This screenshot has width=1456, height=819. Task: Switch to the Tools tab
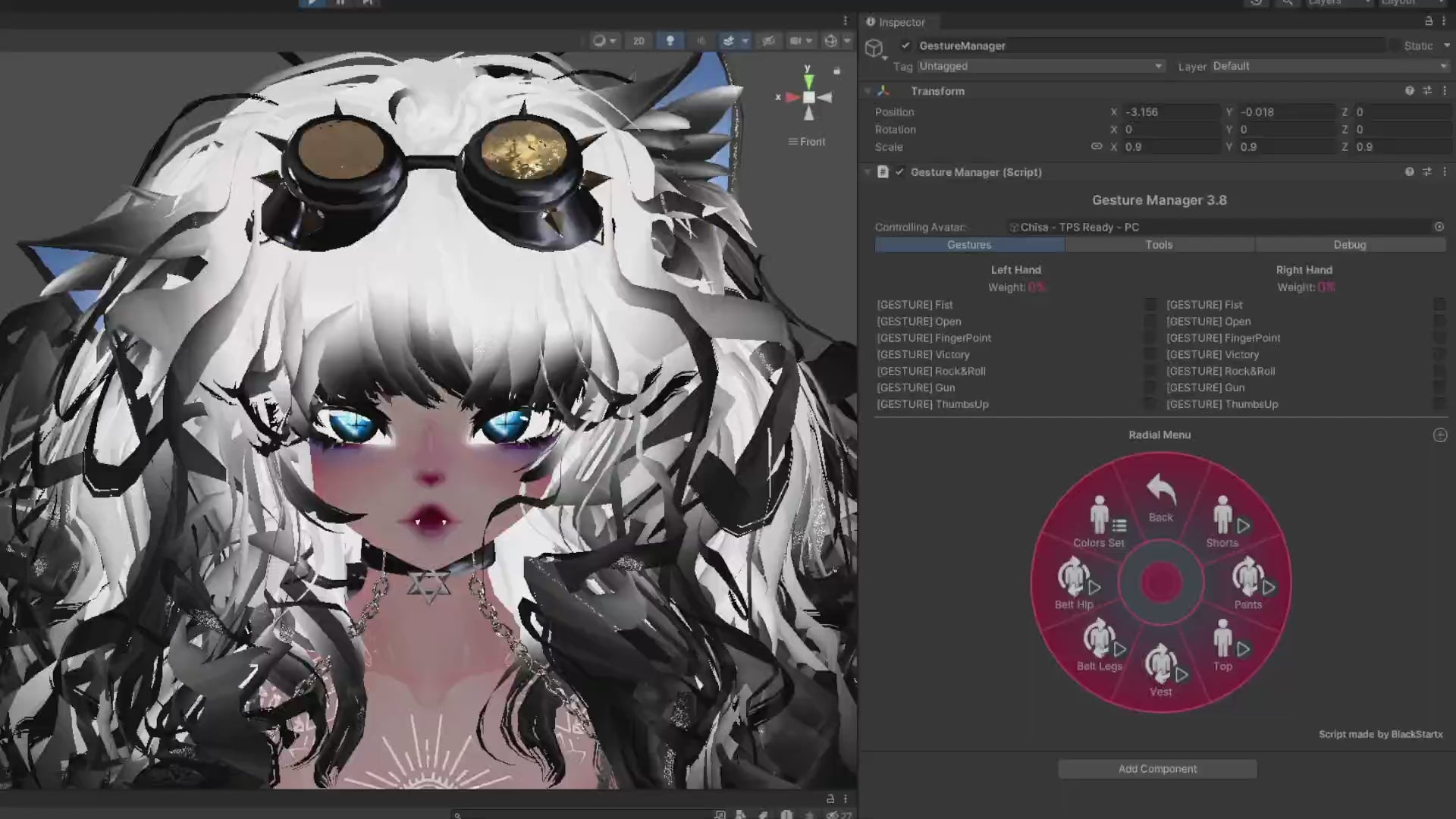[1159, 245]
